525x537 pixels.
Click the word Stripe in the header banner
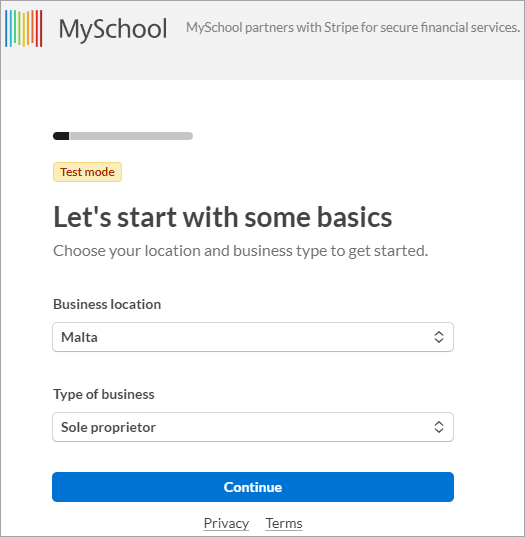(340, 28)
